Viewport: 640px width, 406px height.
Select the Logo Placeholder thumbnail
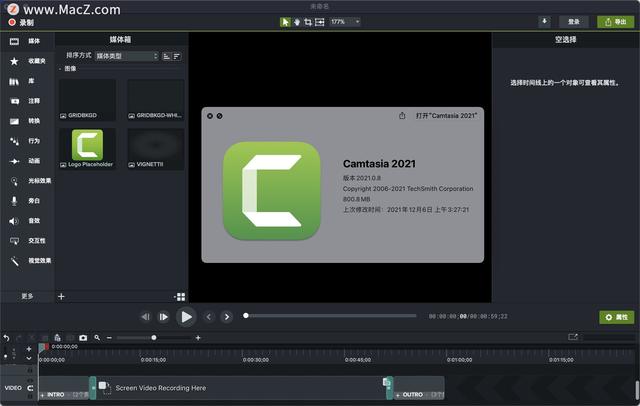tap(87, 149)
